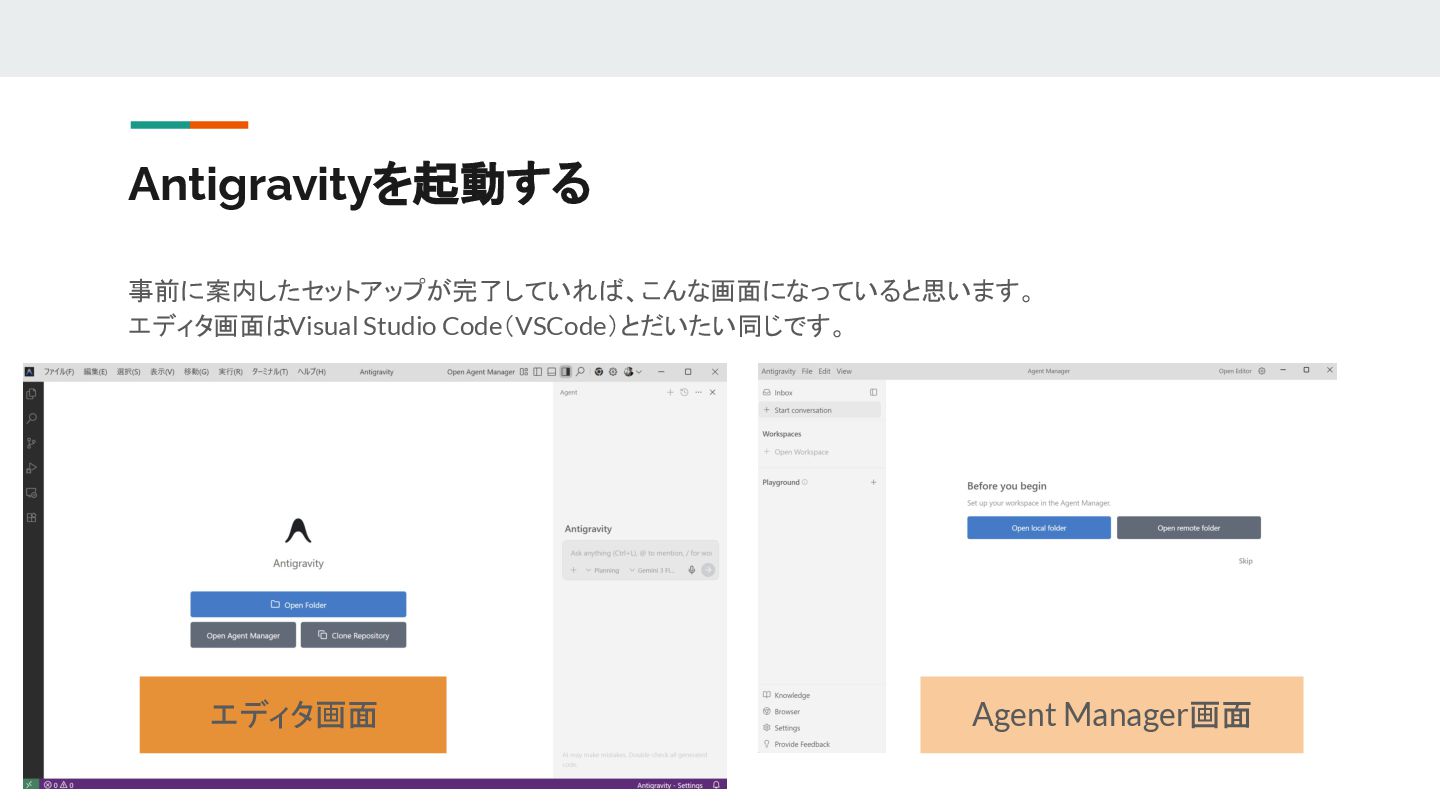Close the Agent panel with its X
The height and width of the screenshot is (810, 1440).
(712, 392)
